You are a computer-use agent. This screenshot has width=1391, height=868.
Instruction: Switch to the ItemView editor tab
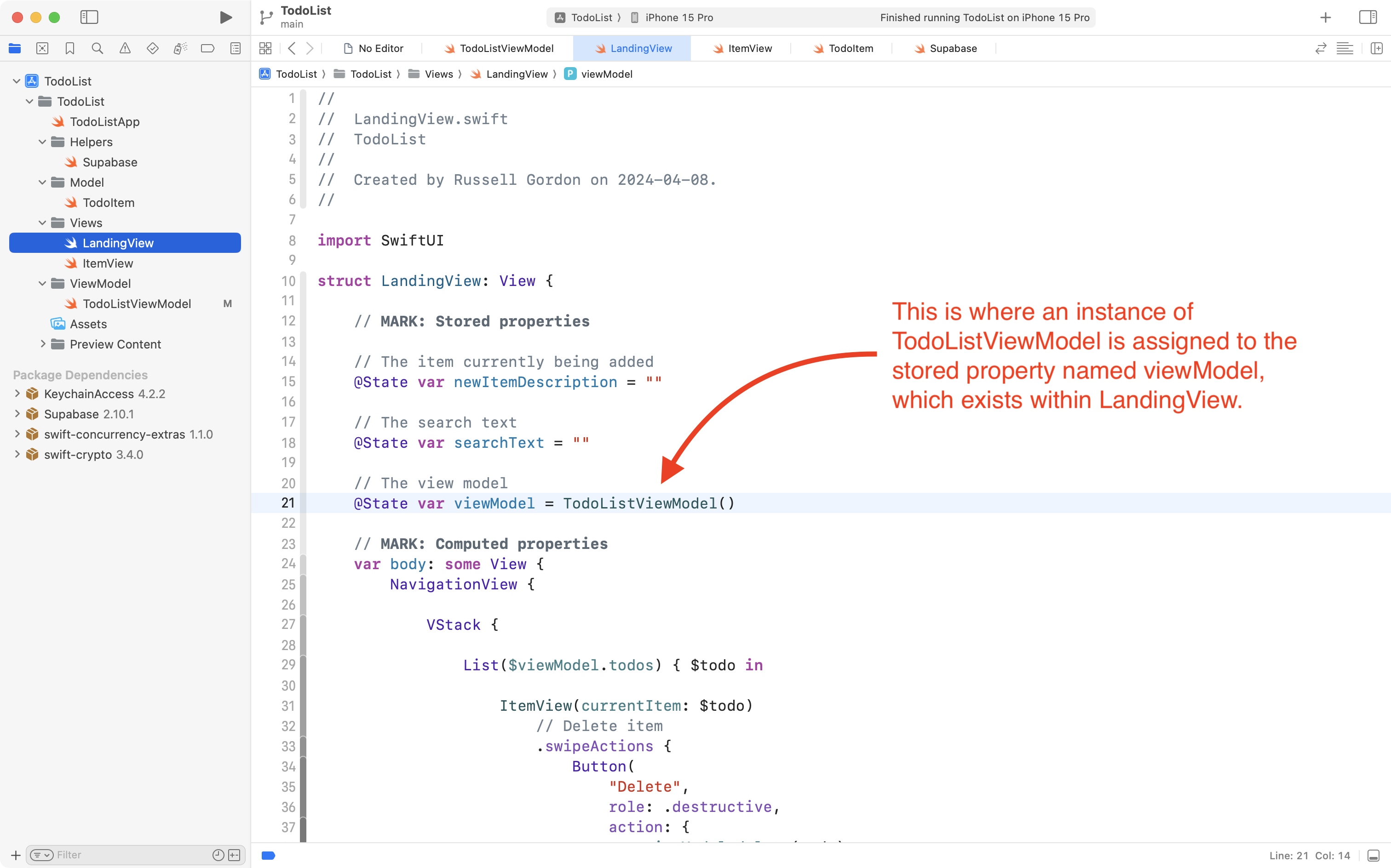pyautogui.click(x=749, y=48)
